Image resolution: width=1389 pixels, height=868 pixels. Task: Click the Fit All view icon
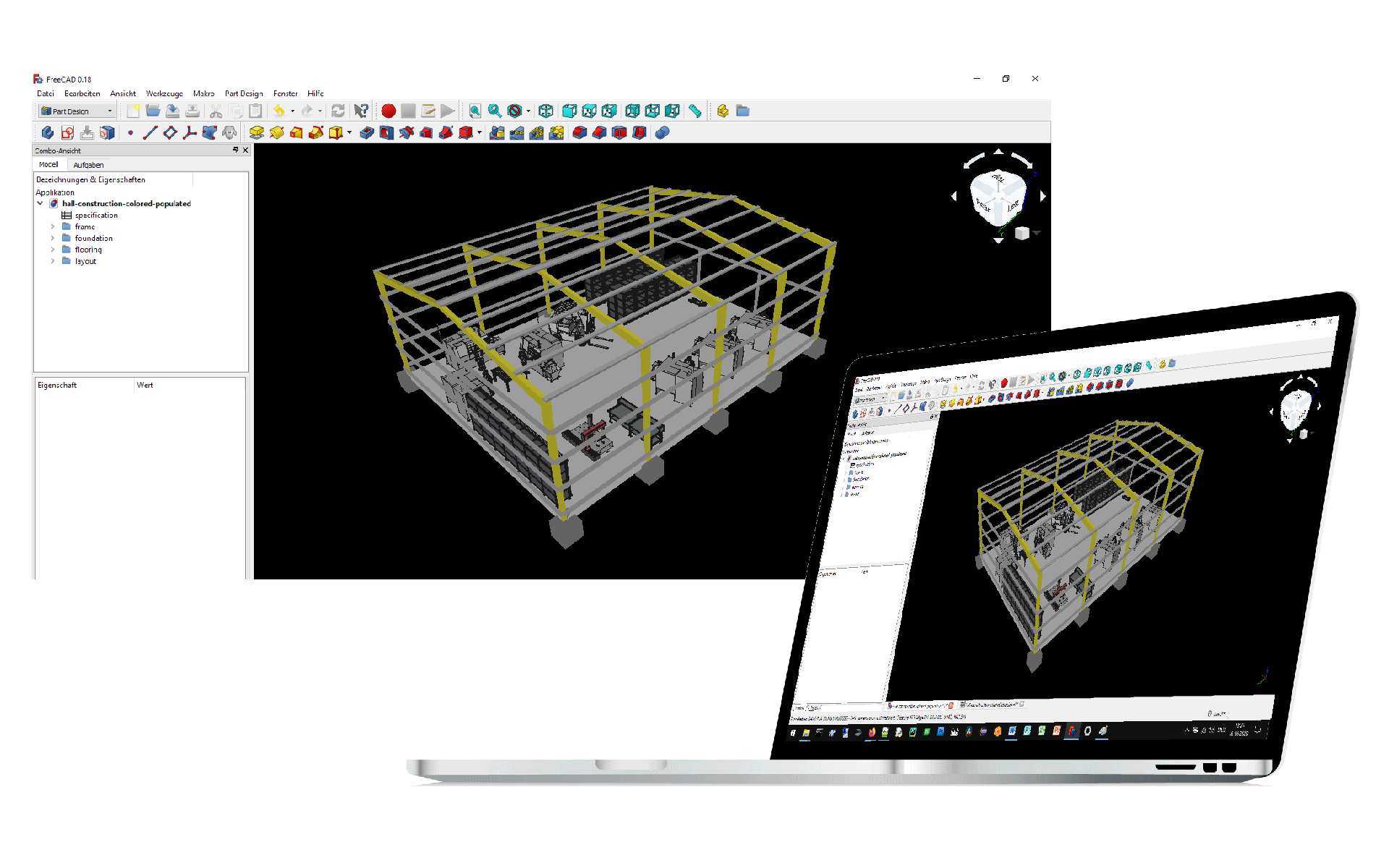point(475,111)
